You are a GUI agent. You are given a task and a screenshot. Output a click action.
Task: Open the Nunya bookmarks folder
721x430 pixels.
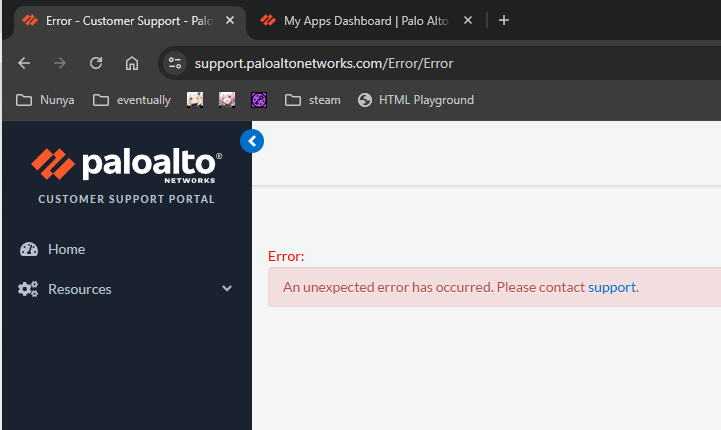(45, 100)
